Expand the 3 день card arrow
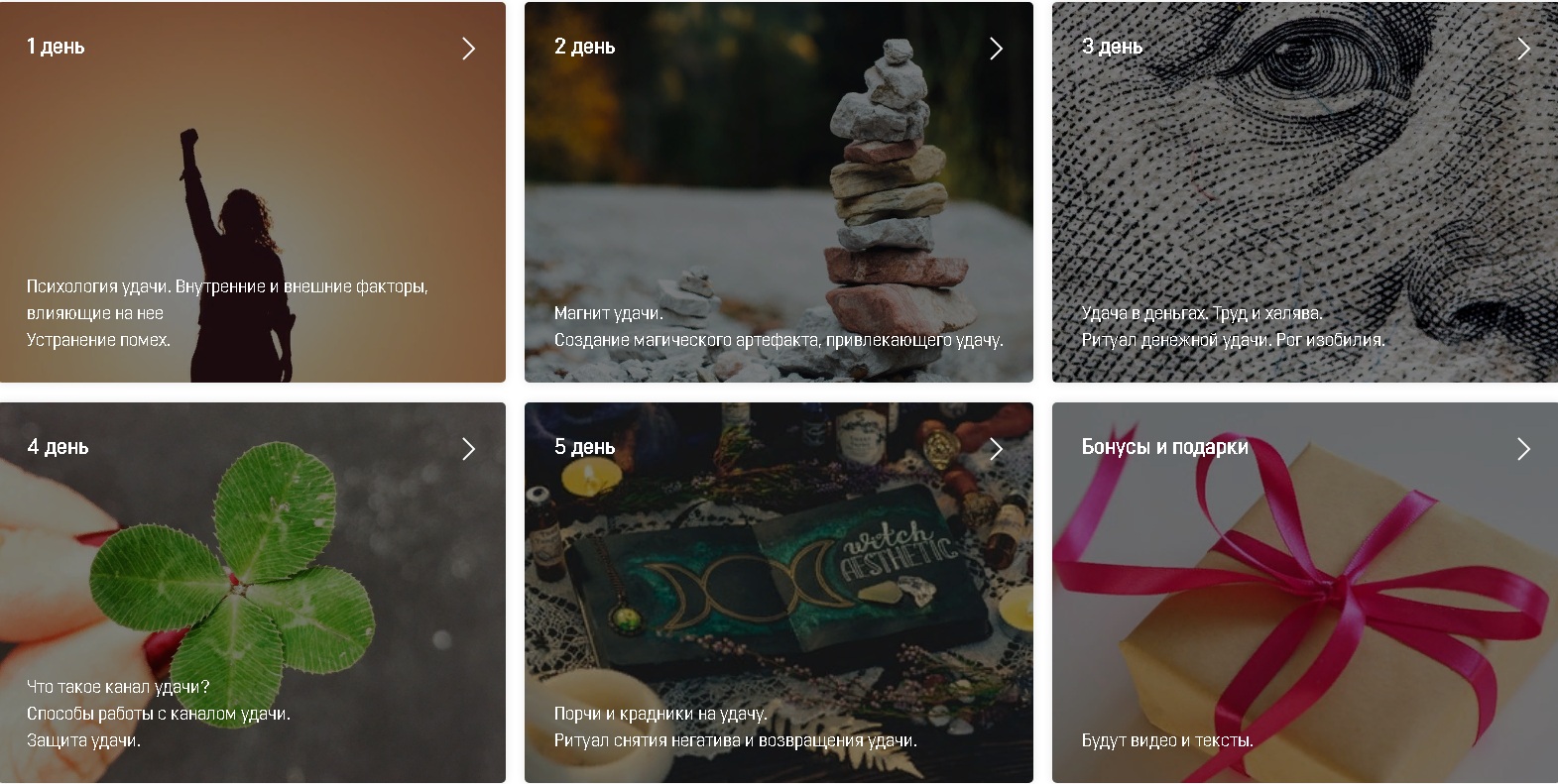This screenshot has height=784, width=1558. click(x=1523, y=49)
